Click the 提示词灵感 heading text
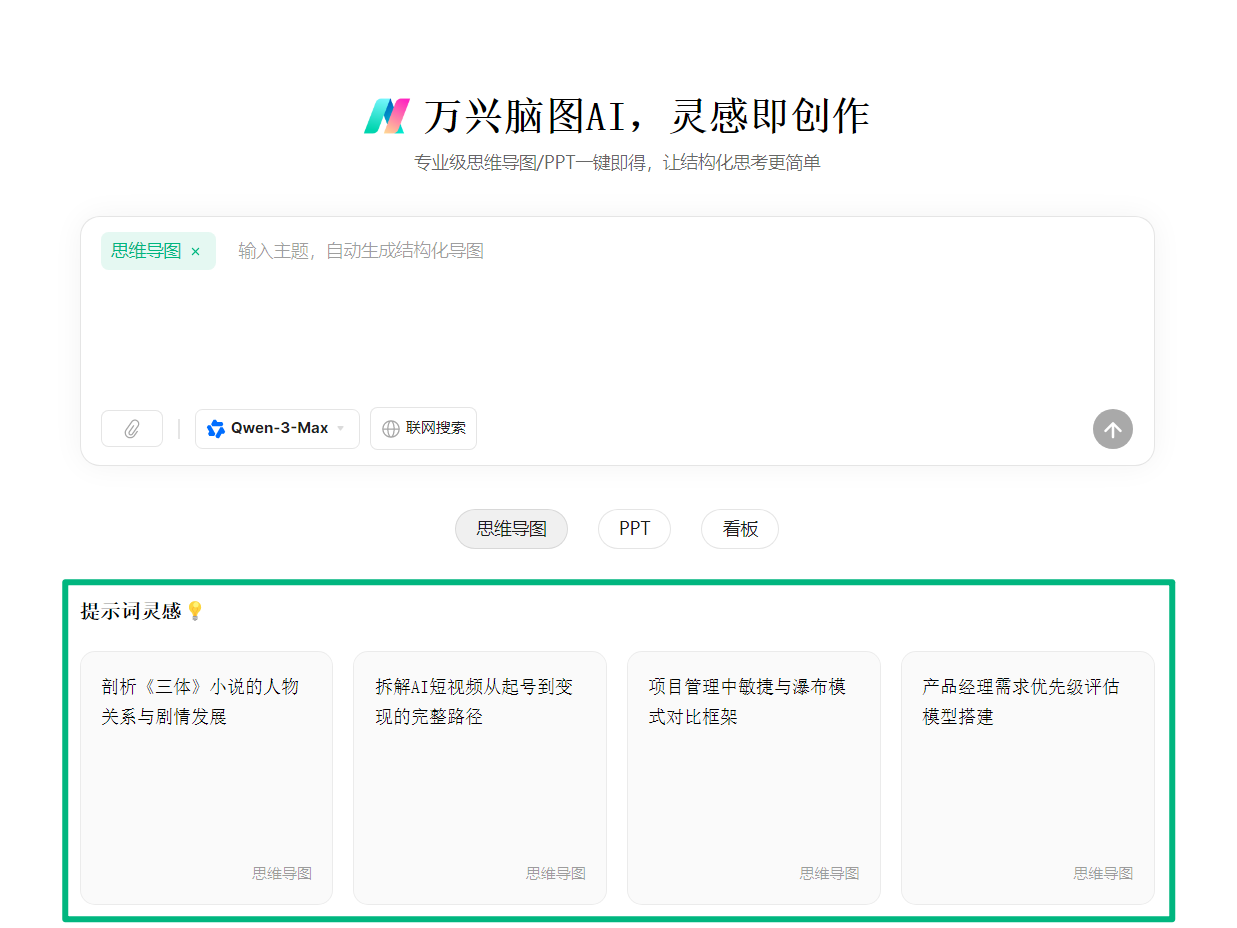The width and height of the screenshot is (1237, 928). coord(131,611)
